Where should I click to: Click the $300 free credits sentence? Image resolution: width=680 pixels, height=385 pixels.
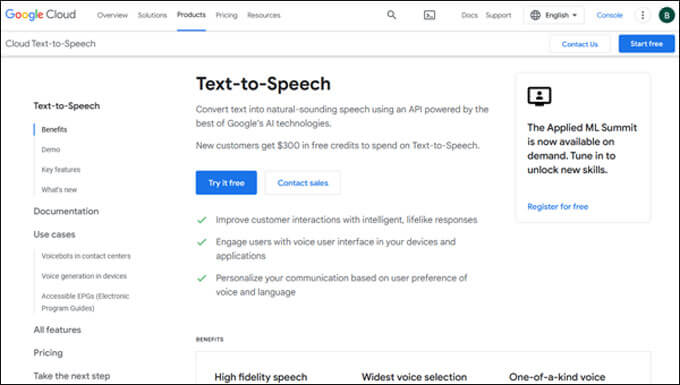point(337,145)
